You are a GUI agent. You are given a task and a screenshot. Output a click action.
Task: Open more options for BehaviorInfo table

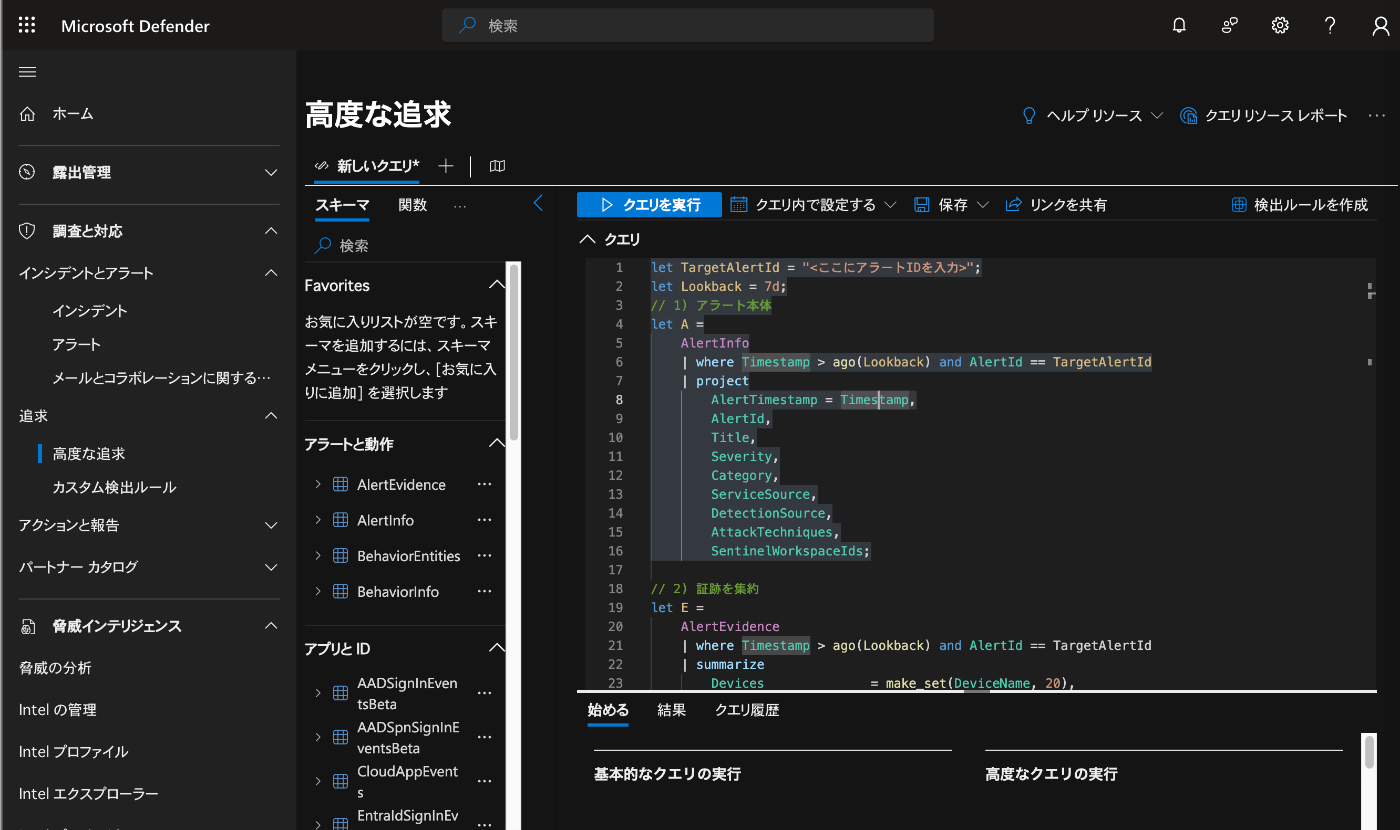click(x=485, y=592)
